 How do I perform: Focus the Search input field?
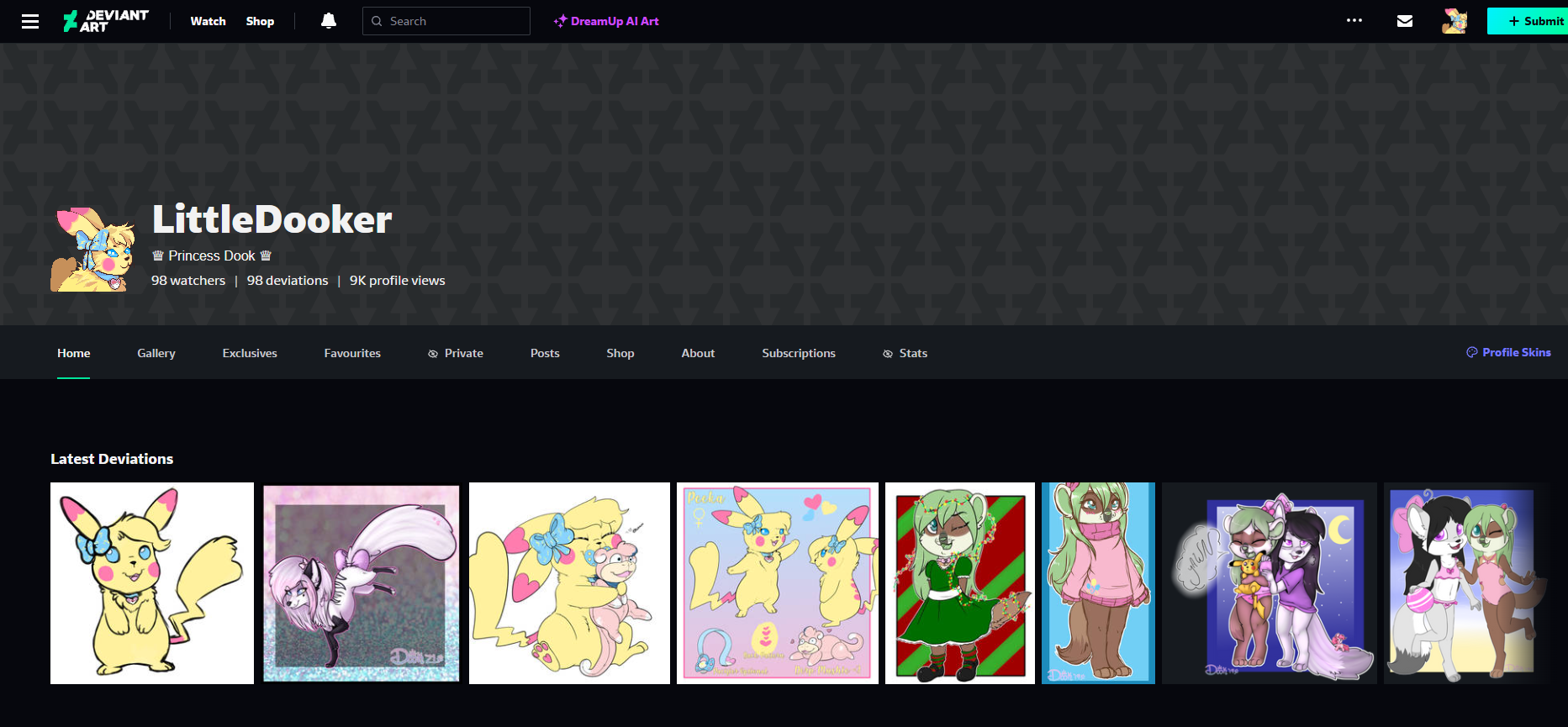tap(454, 21)
